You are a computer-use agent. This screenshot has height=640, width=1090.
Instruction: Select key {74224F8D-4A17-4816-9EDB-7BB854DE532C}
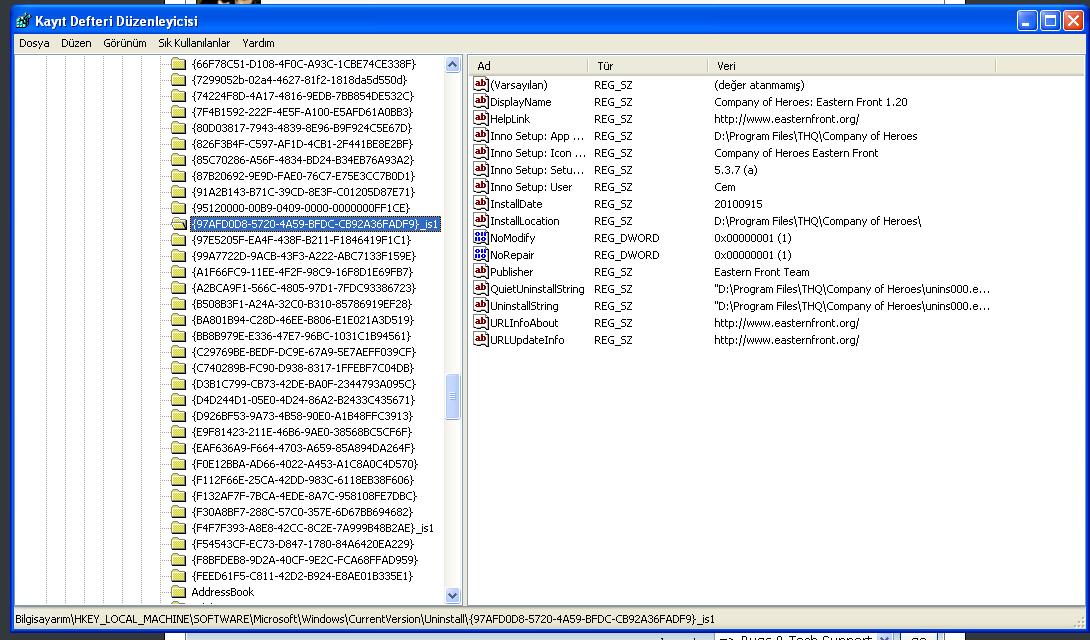[x=302, y=96]
